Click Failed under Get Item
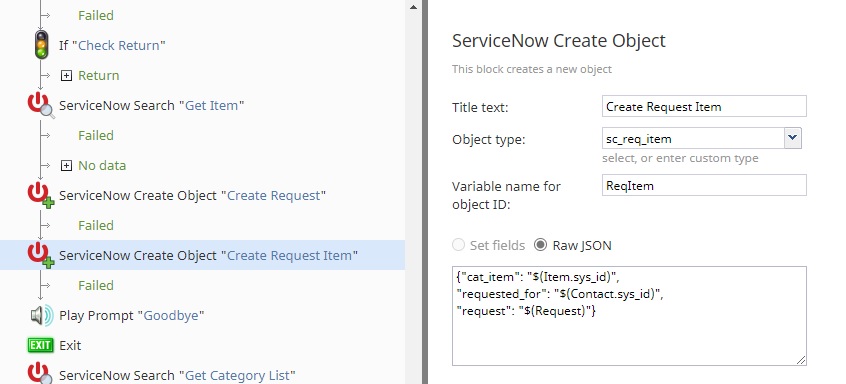The image size is (846, 384). coord(96,135)
